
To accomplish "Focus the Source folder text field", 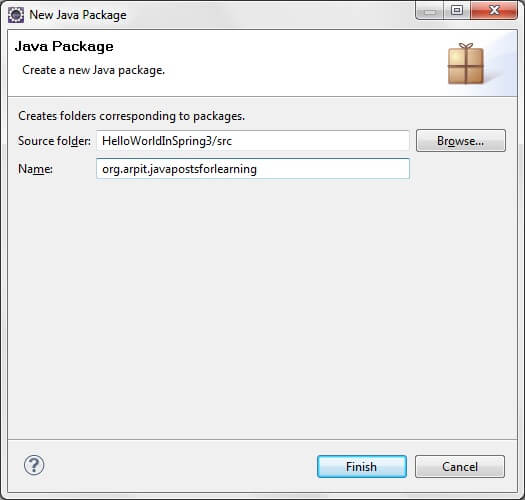I will pos(253,141).
